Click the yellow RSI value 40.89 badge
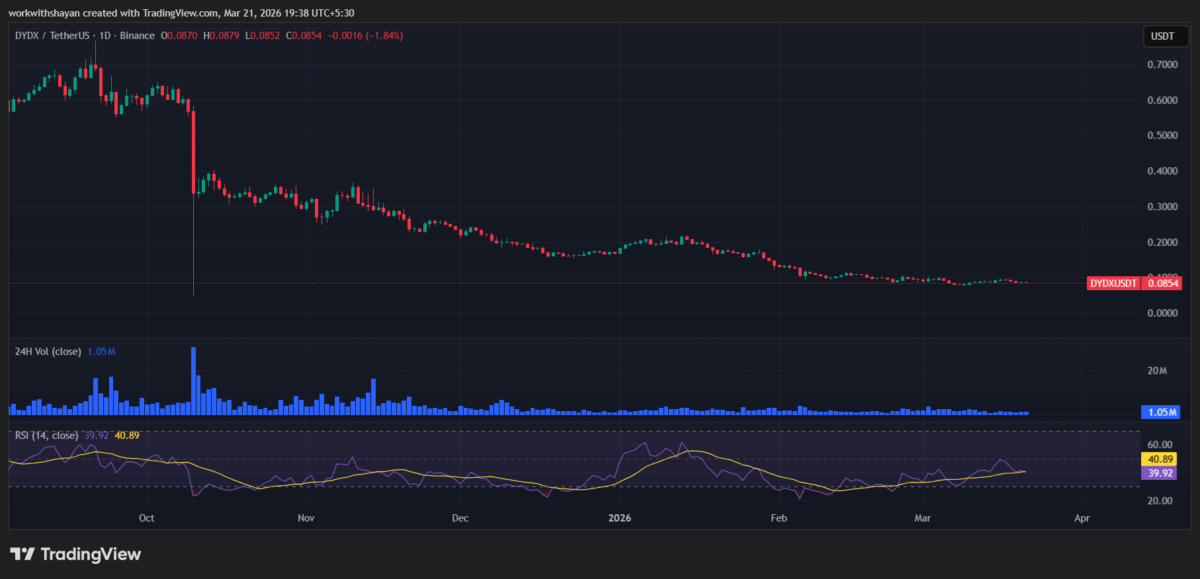 [1158, 460]
